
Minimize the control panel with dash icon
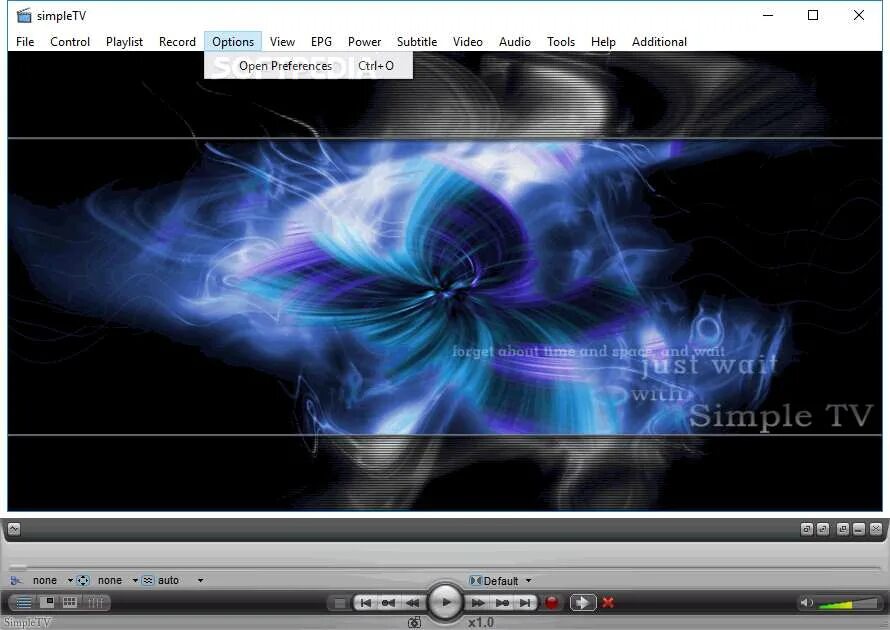(859, 529)
